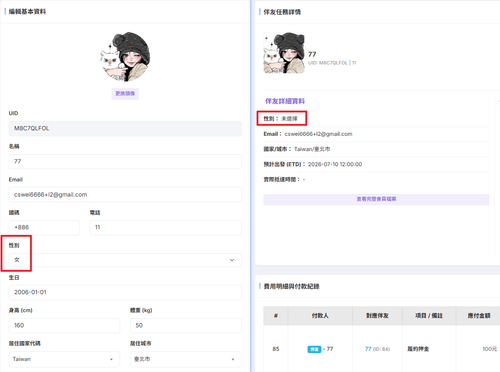Screen dimensions: 500x372
Task: Click the Email value in 伴友詳細資料
Action: (x=318, y=134)
